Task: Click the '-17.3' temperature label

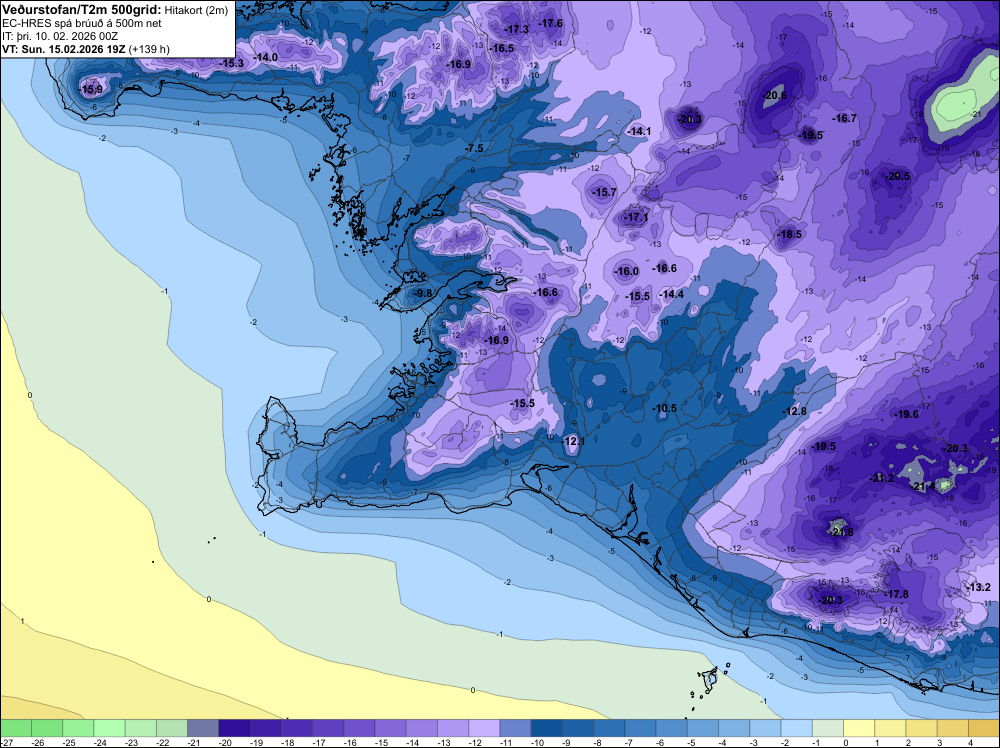Action: tap(516, 29)
